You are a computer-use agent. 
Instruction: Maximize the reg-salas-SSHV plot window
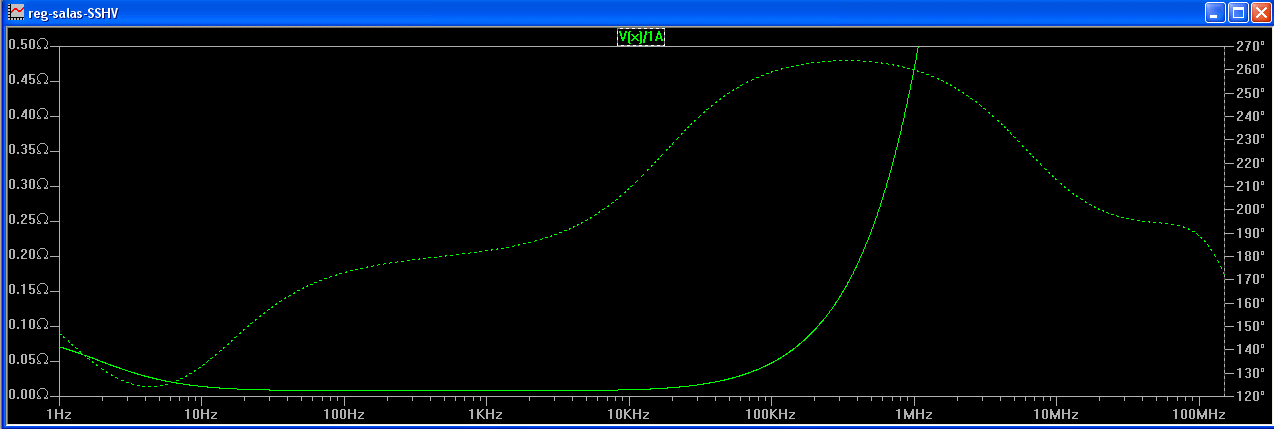[1237, 13]
